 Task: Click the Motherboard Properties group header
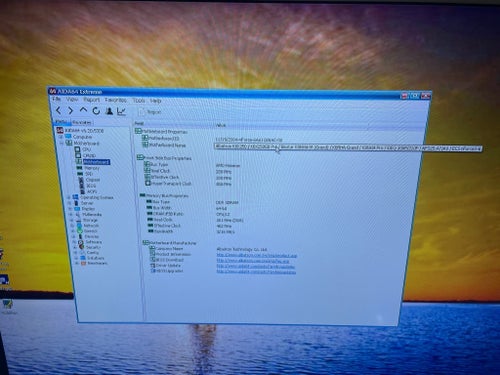(161, 132)
